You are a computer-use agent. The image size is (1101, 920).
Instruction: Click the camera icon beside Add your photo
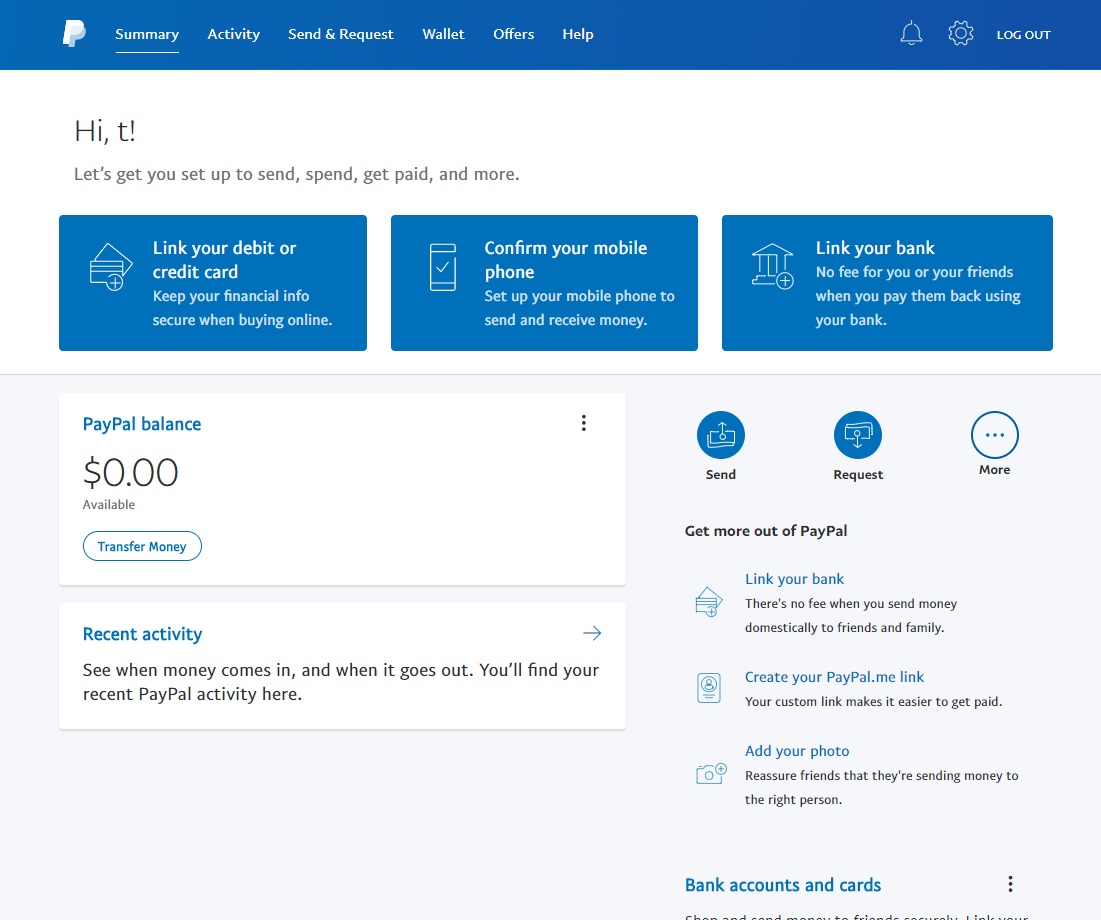click(711, 773)
